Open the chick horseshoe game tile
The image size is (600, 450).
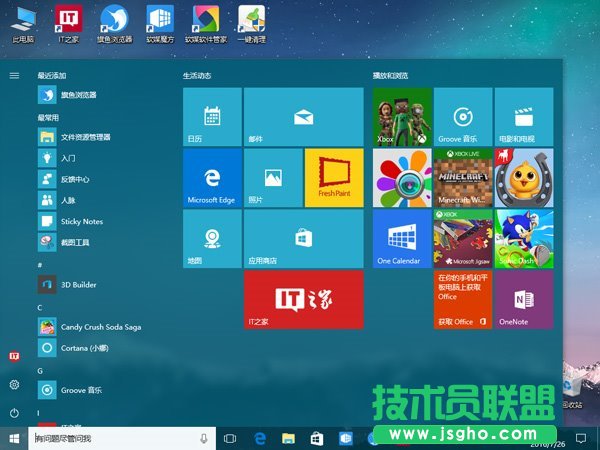click(x=524, y=178)
